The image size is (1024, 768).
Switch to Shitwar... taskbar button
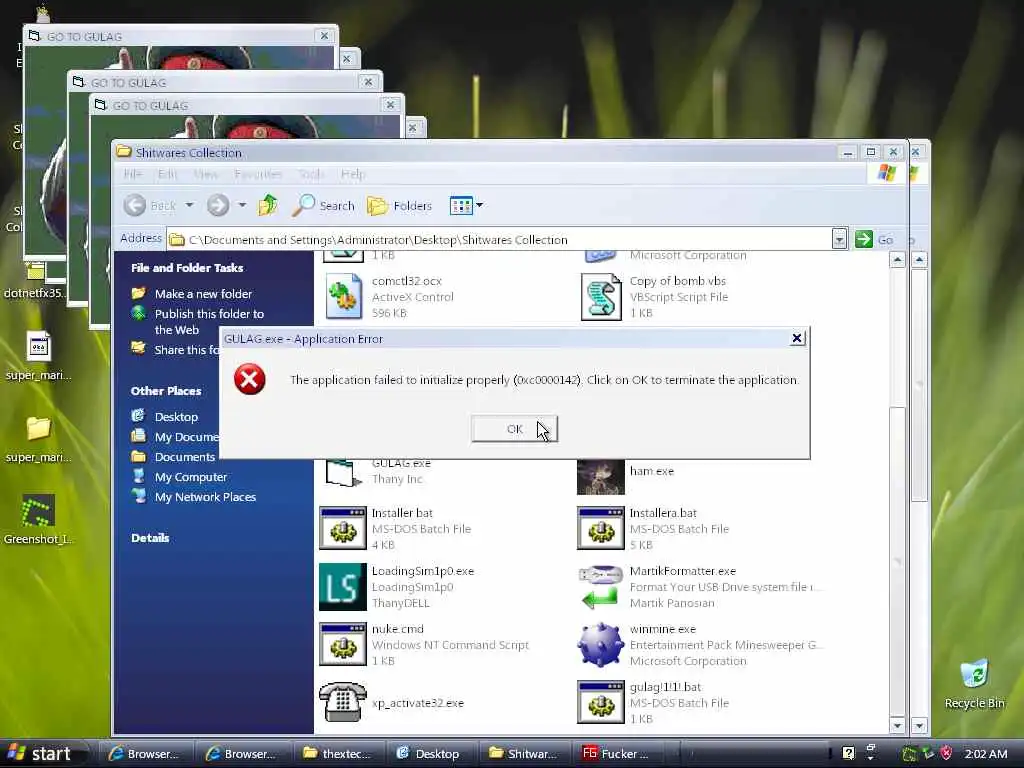(523, 754)
